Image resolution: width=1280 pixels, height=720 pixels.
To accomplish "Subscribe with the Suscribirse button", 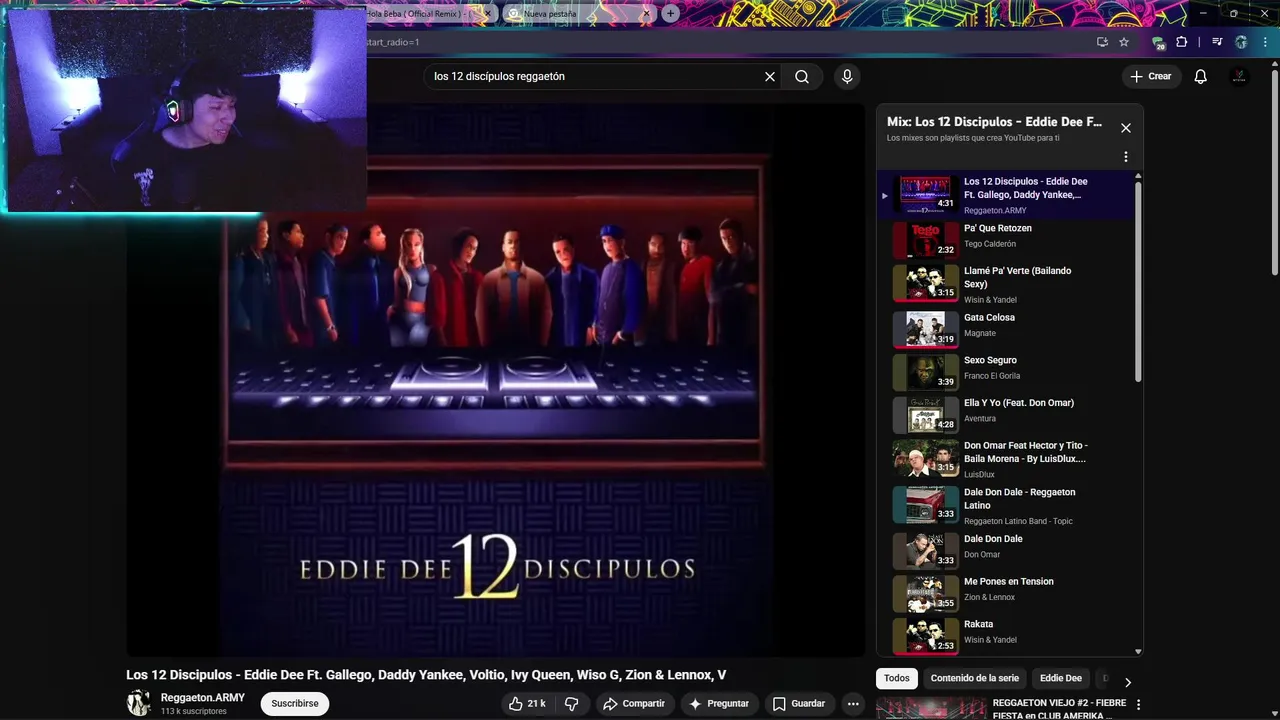I will click(x=295, y=703).
